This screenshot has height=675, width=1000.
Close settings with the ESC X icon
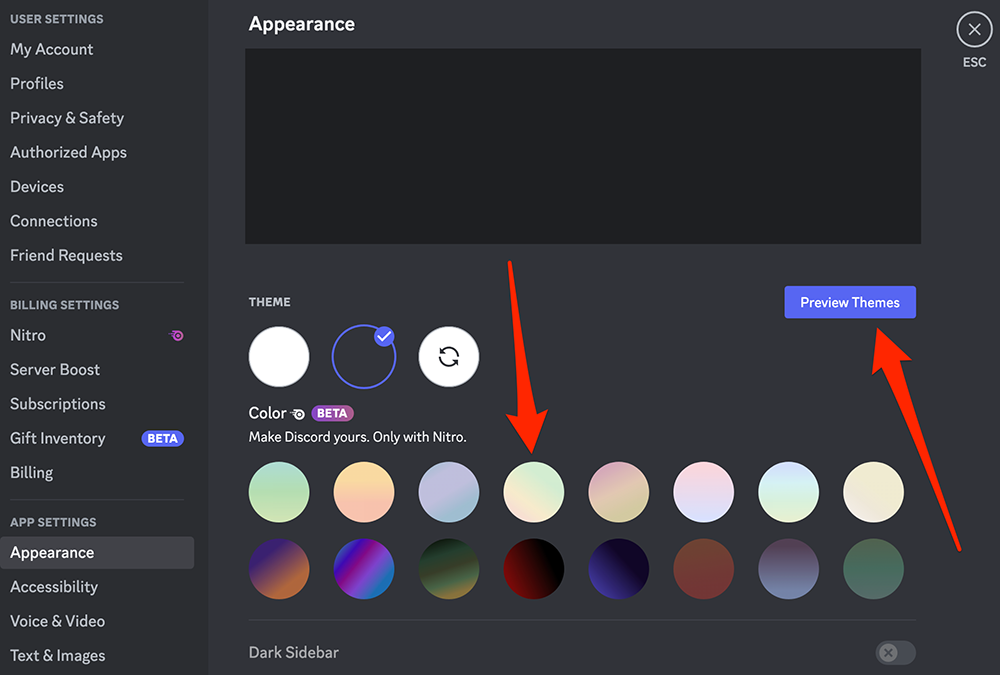point(974,29)
